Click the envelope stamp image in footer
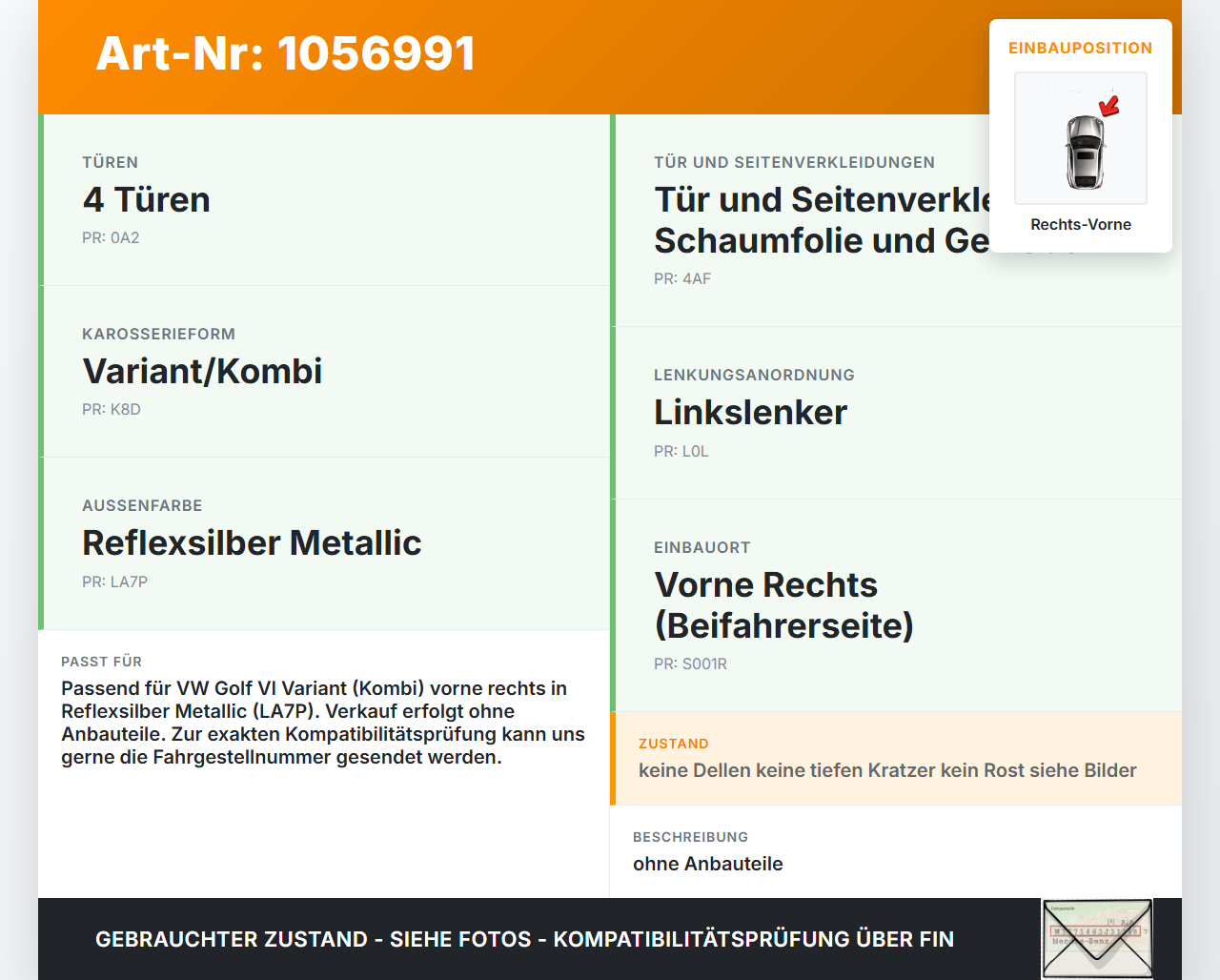Screen dimensions: 1220x980 1097,939
